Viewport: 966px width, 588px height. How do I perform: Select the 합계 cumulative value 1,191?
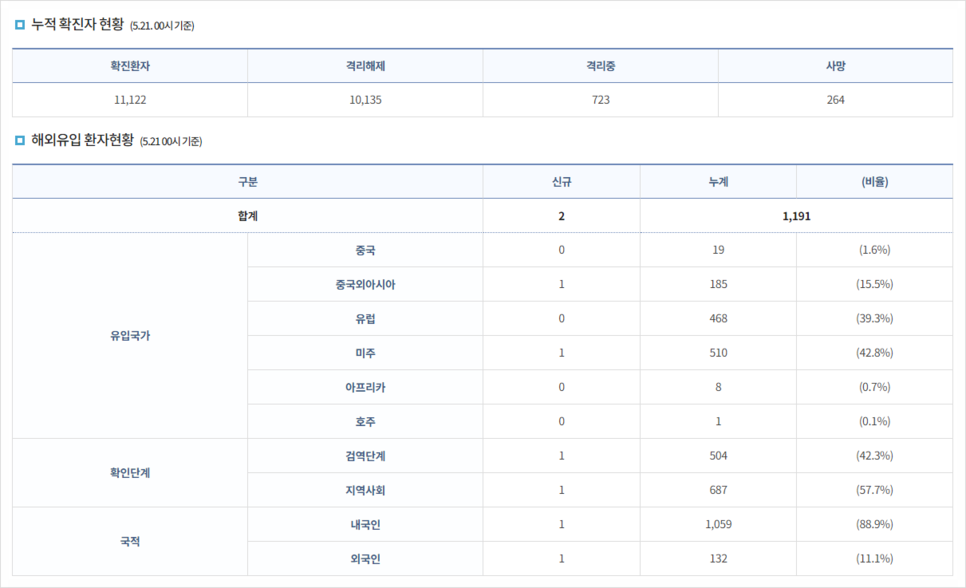point(797,216)
